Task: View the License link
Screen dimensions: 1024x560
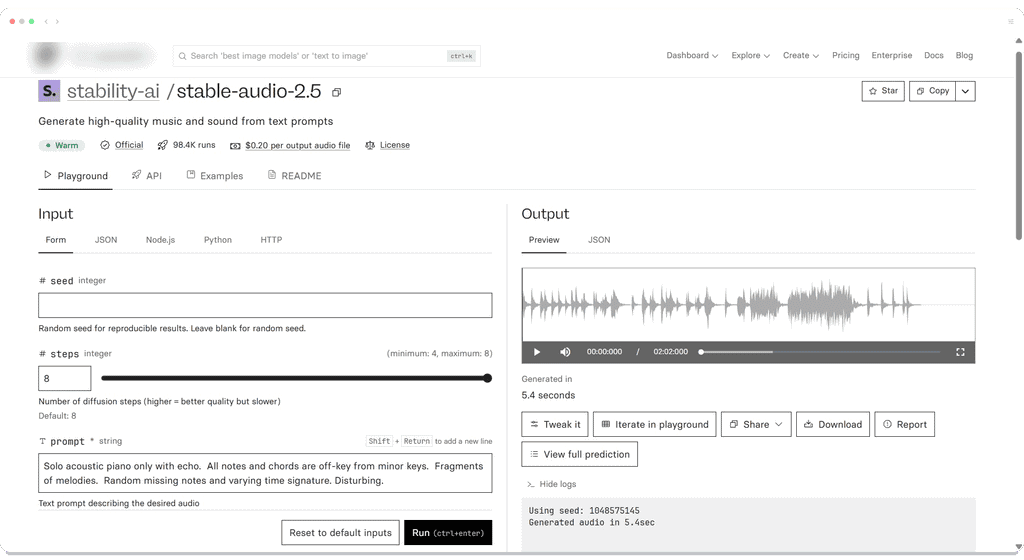Action: click(394, 145)
